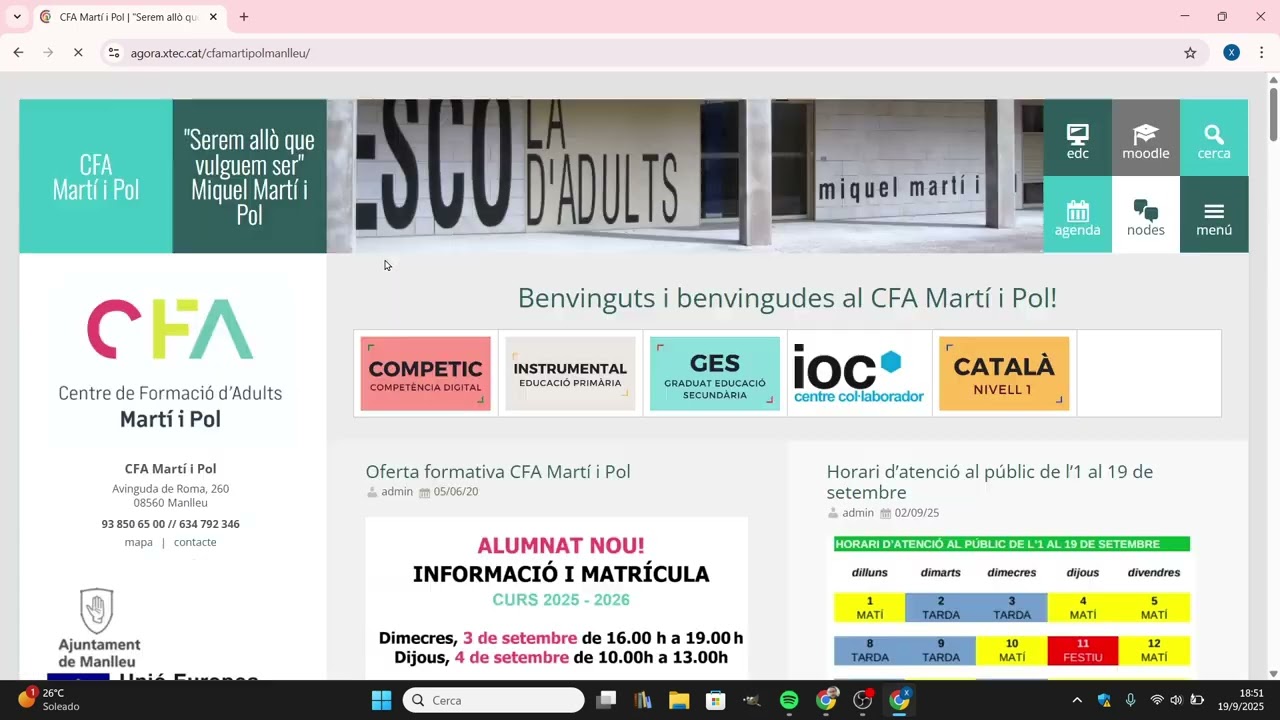Open the COMPETIC competència digital banner
Viewport: 1280px width, 720px height.
pos(425,374)
